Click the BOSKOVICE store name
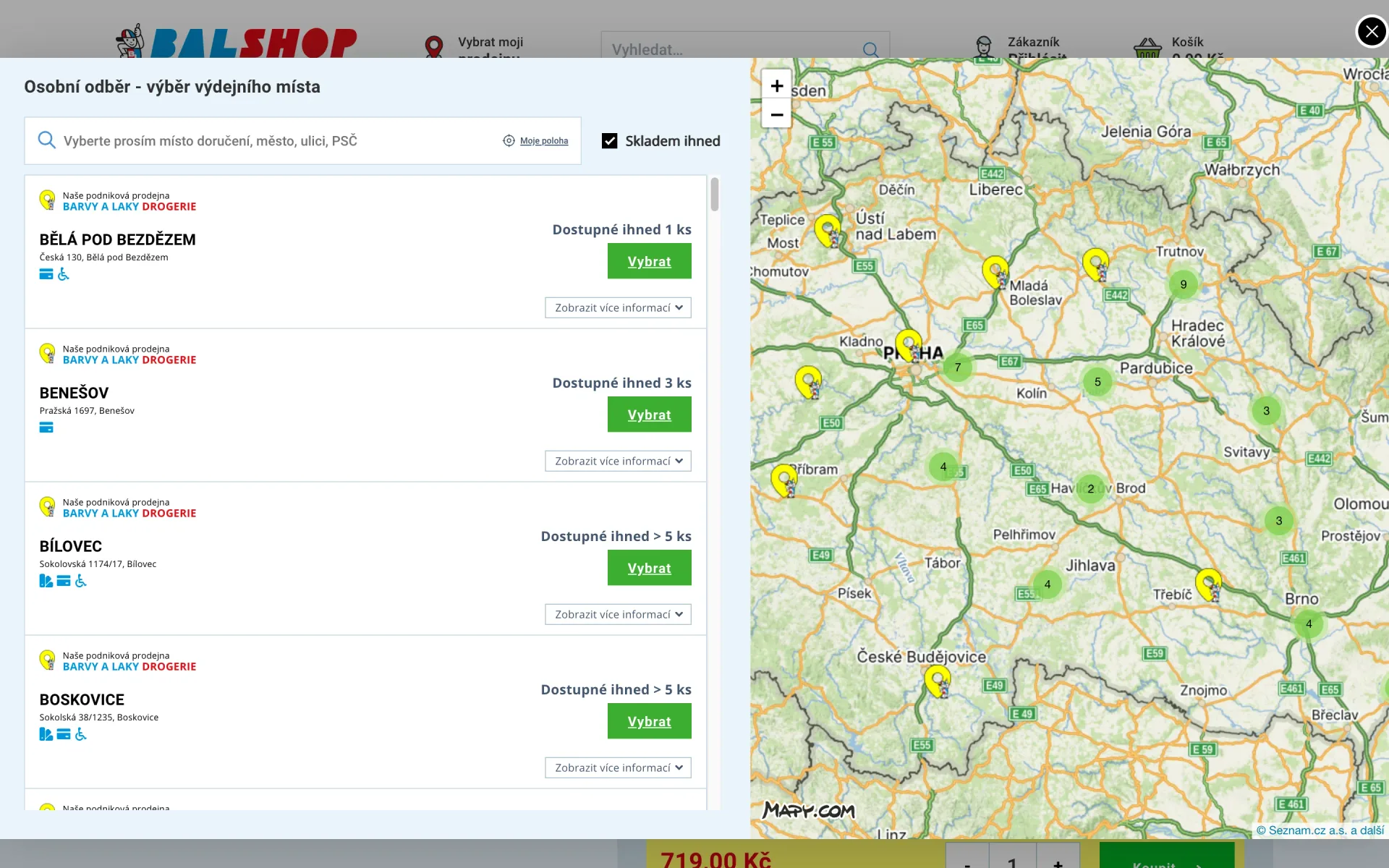1389x868 pixels. [x=82, y=699]
